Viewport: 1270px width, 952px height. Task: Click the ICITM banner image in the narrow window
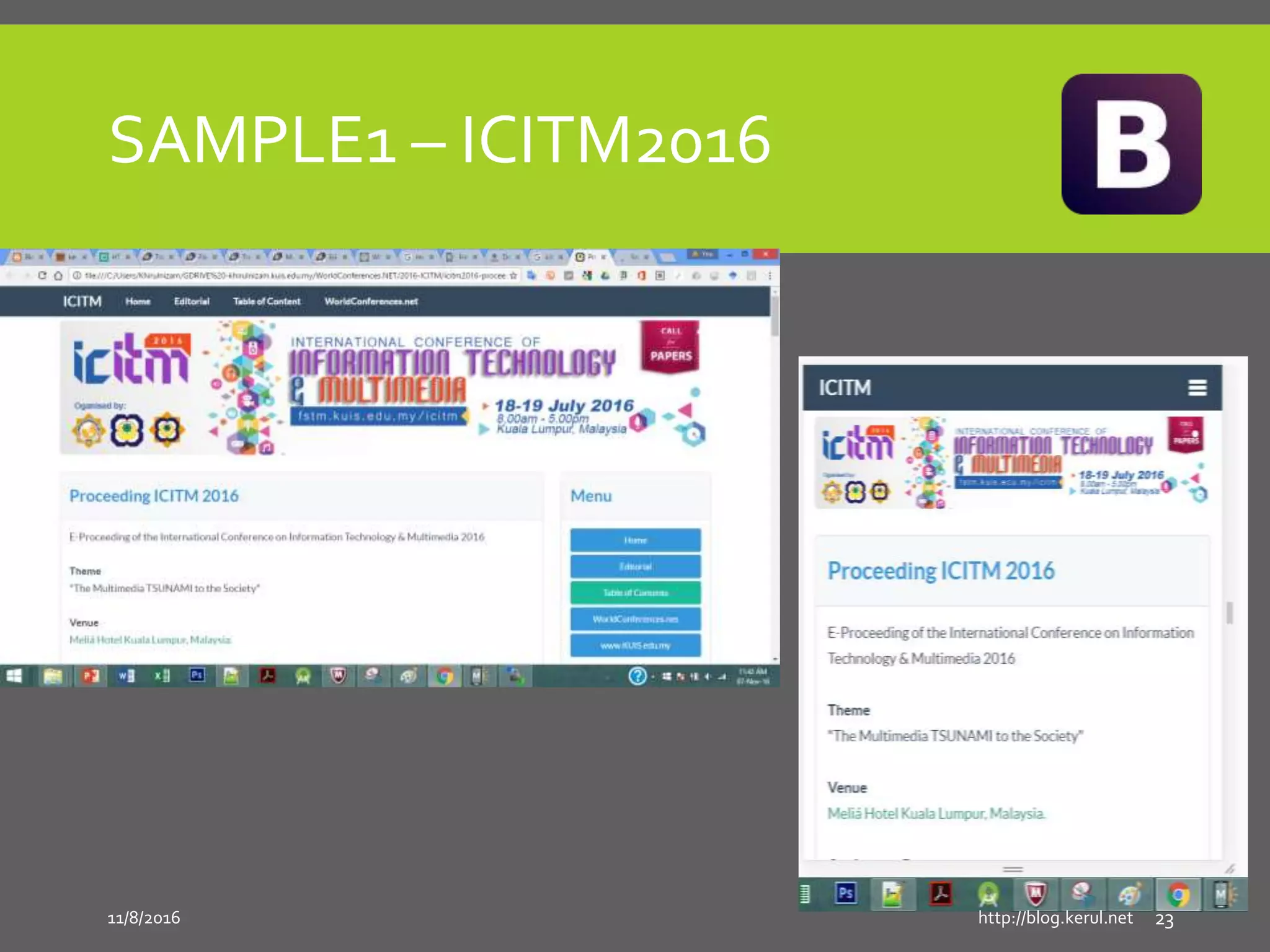[x=1013, y=463]
